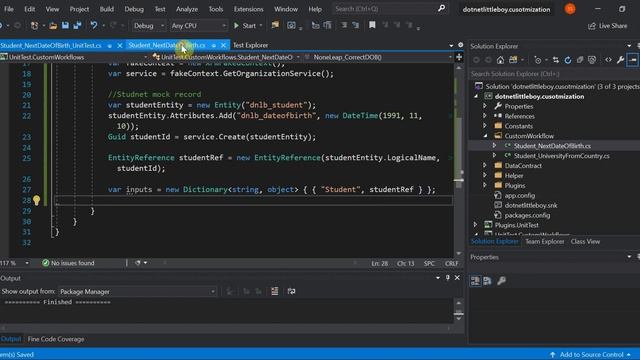
Task: Click the View Code icon in Solution Explorer
Action: [x=609, y=60]
